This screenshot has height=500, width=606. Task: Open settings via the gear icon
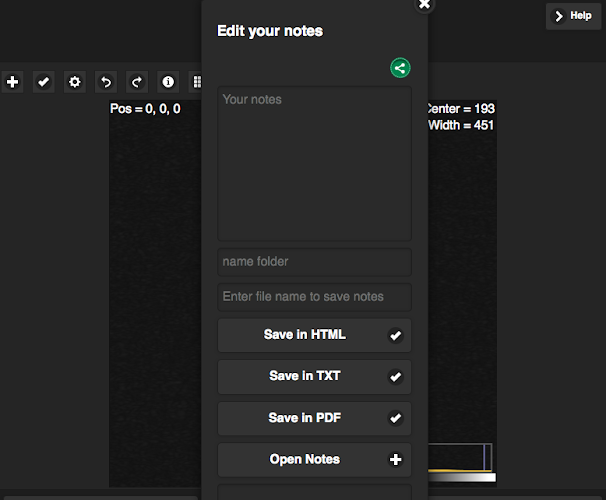click(x=74, y=82)
